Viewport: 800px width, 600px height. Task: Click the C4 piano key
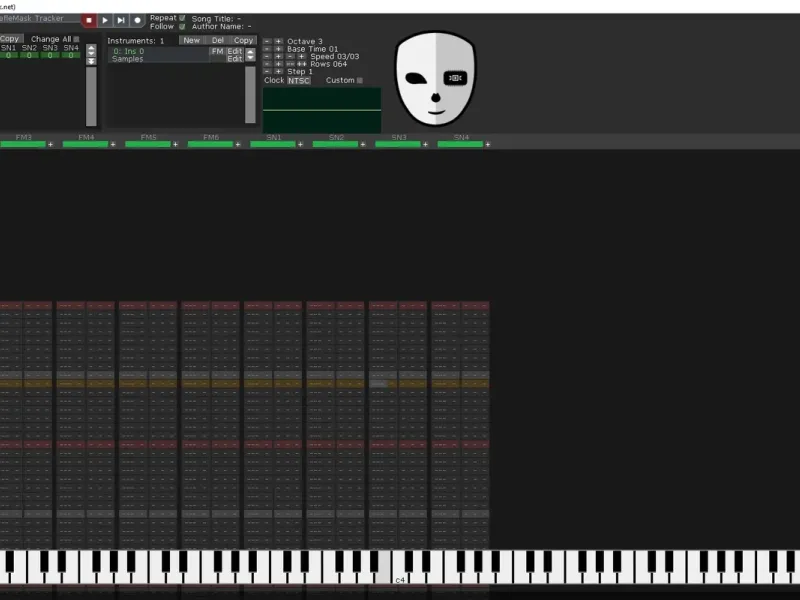[401, 567]
